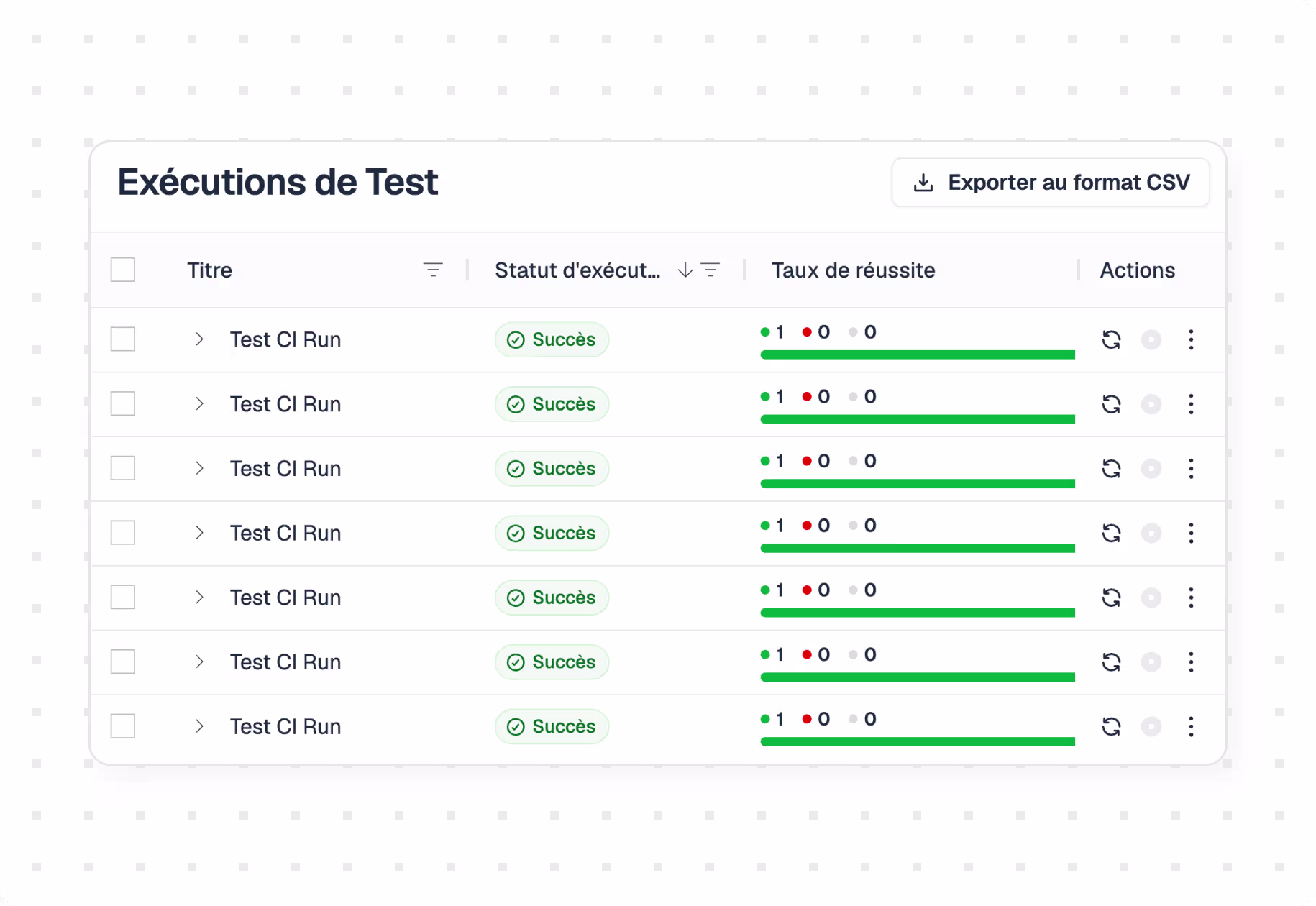
Task: Click Exporter au format CSV button
Action: point(1051,183)
